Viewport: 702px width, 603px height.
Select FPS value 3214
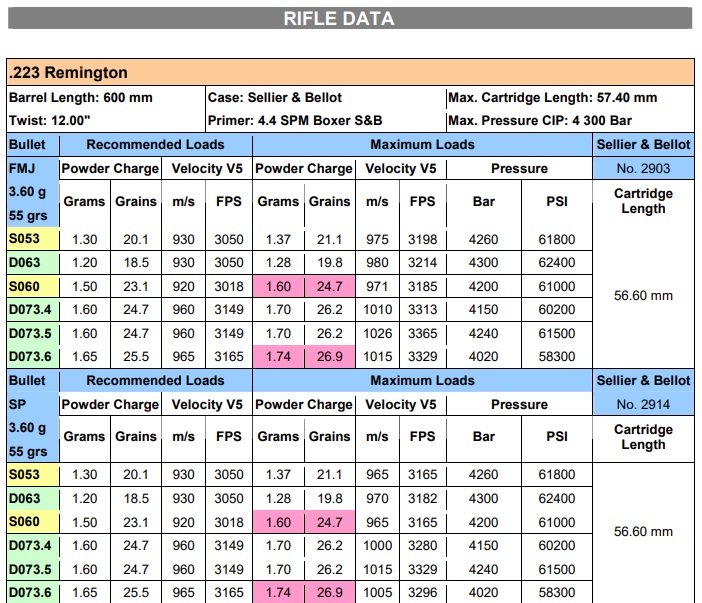pos(422,263)
